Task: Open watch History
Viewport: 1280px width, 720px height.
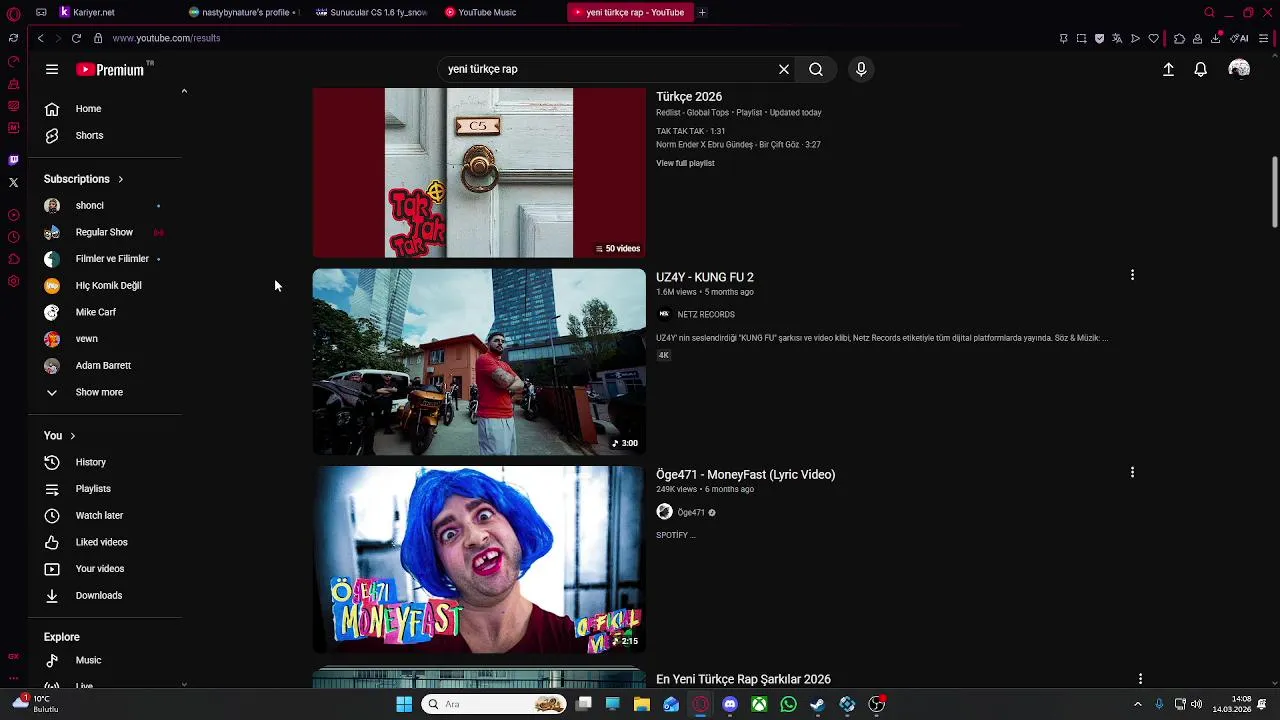Action: tap(105, 462)
